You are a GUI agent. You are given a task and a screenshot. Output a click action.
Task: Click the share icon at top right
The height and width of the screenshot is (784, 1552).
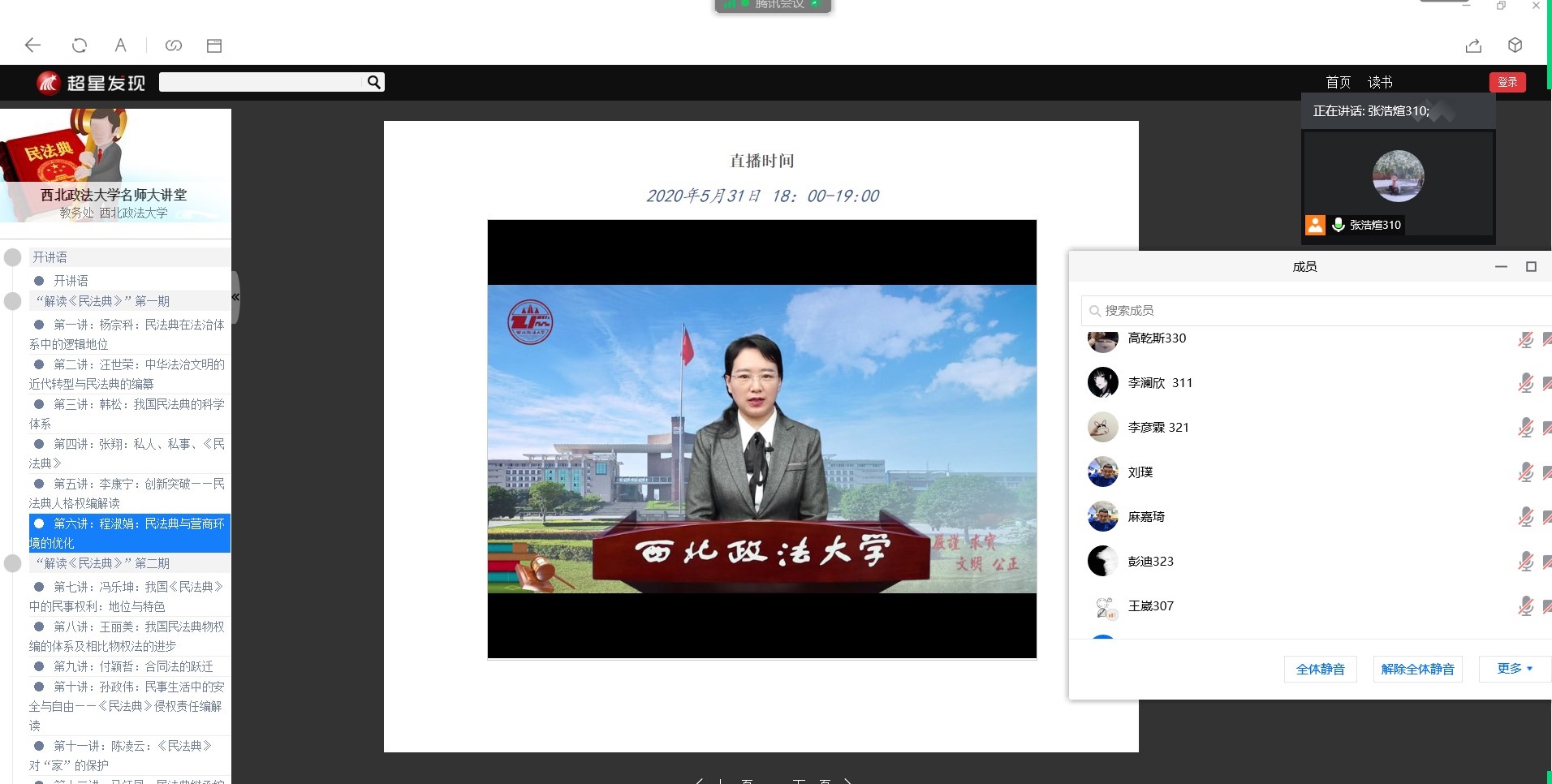click(1473, 45)
